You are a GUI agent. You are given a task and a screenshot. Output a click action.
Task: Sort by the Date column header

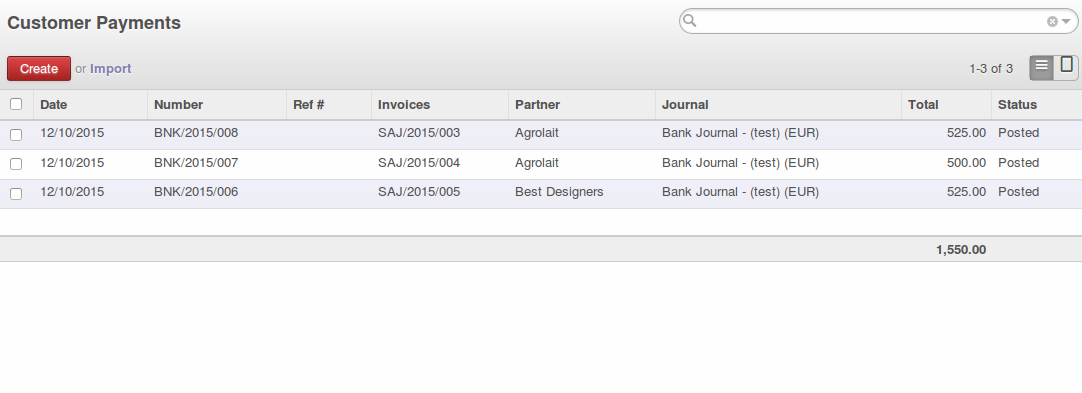(x=53, y=105)
